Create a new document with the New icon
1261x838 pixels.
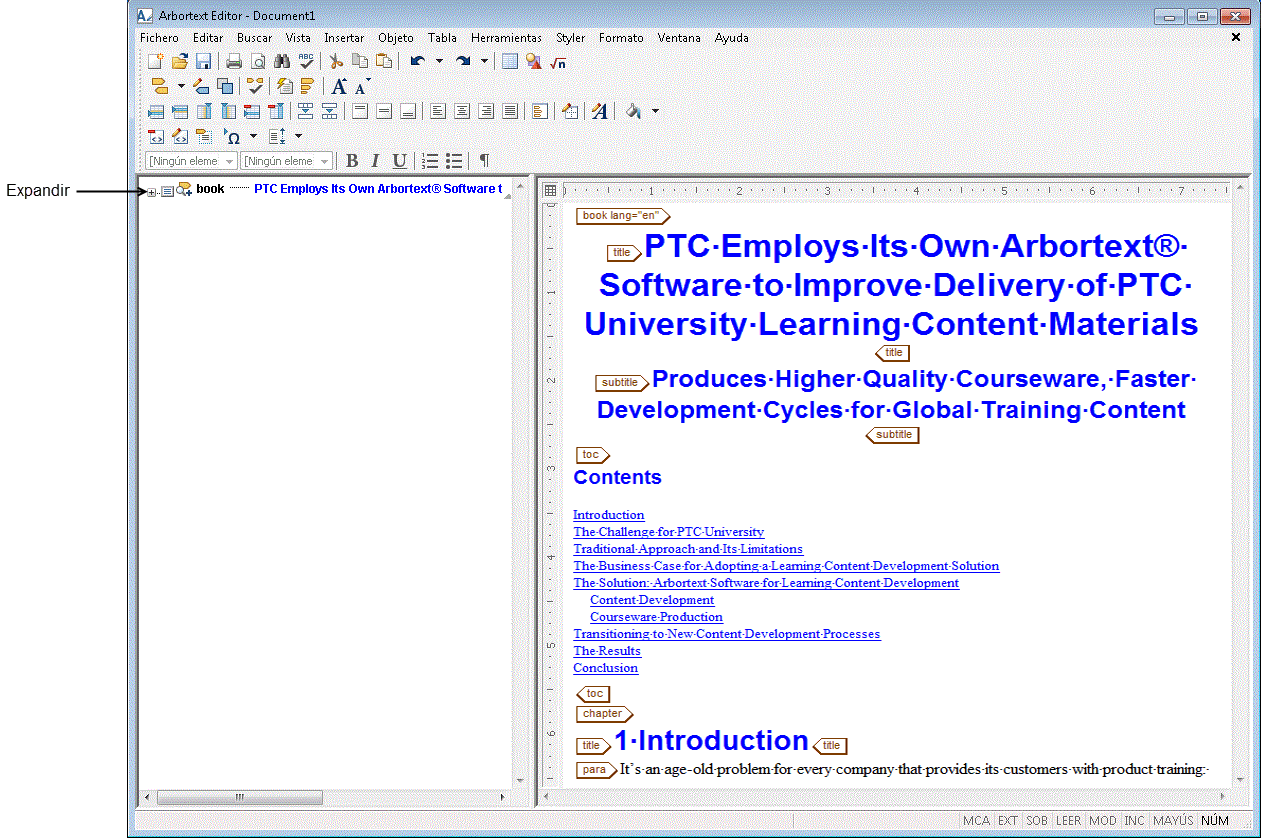[x=156, y=61]
